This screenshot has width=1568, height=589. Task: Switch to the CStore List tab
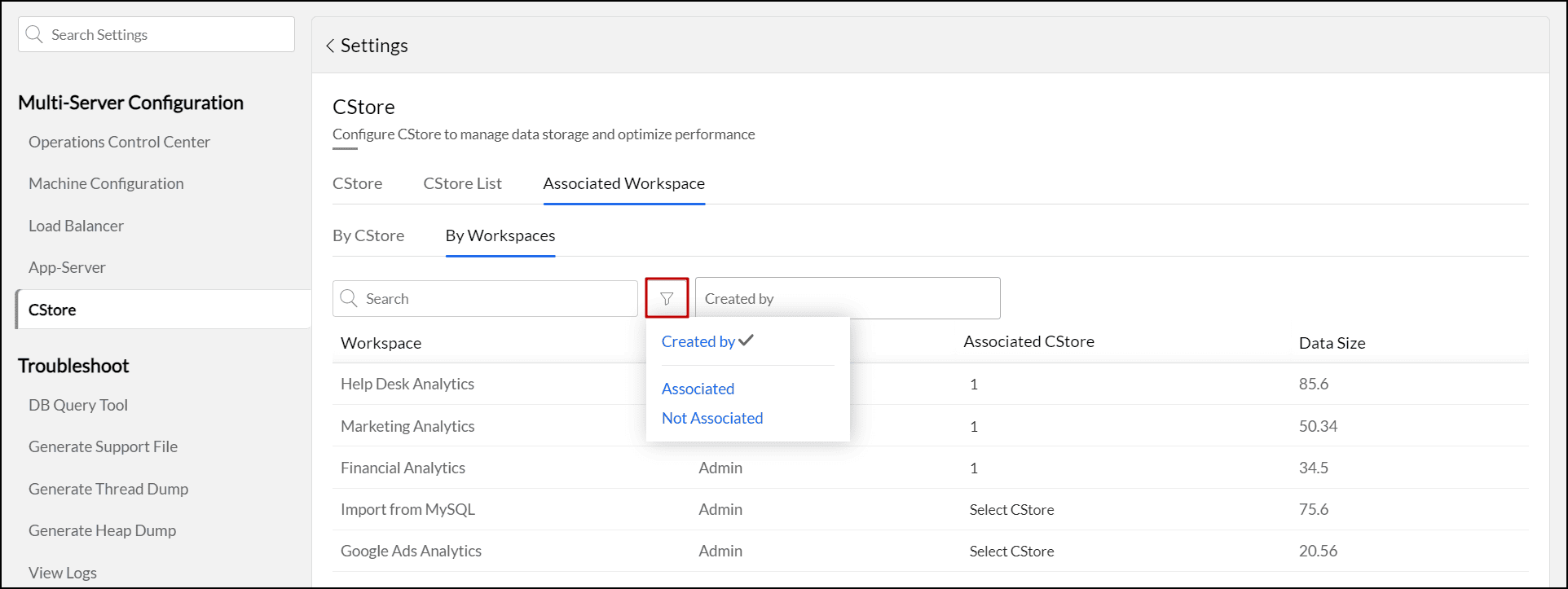[x=462, y=184]
